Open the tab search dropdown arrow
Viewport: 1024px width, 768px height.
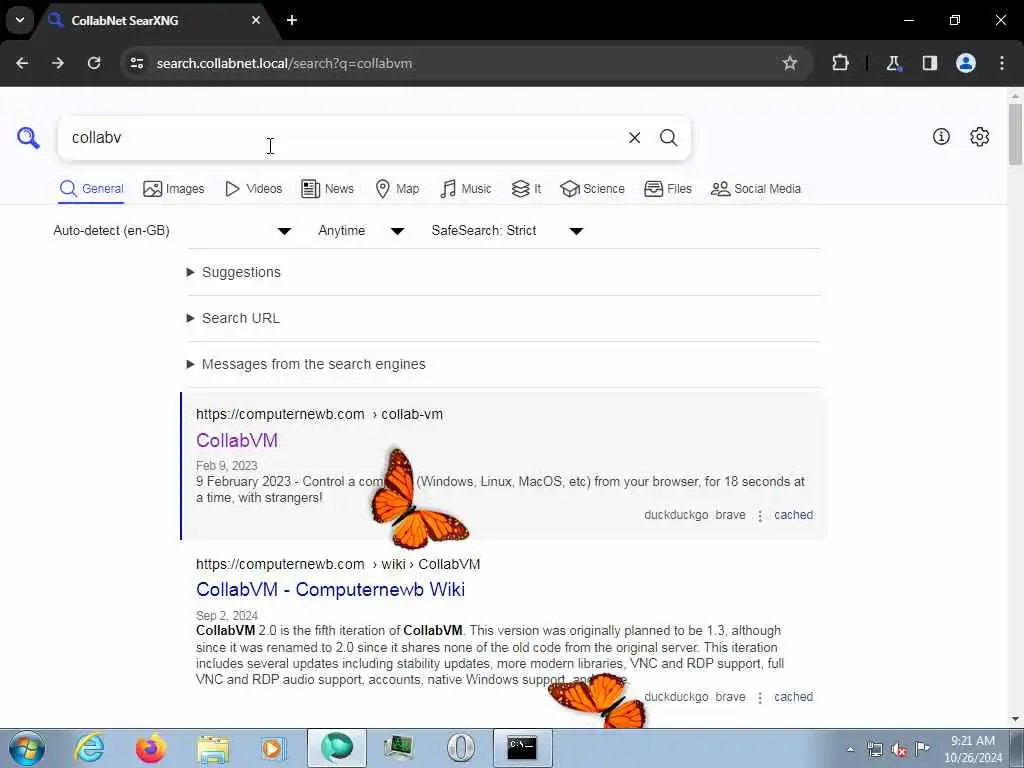(x=20, y=20)
